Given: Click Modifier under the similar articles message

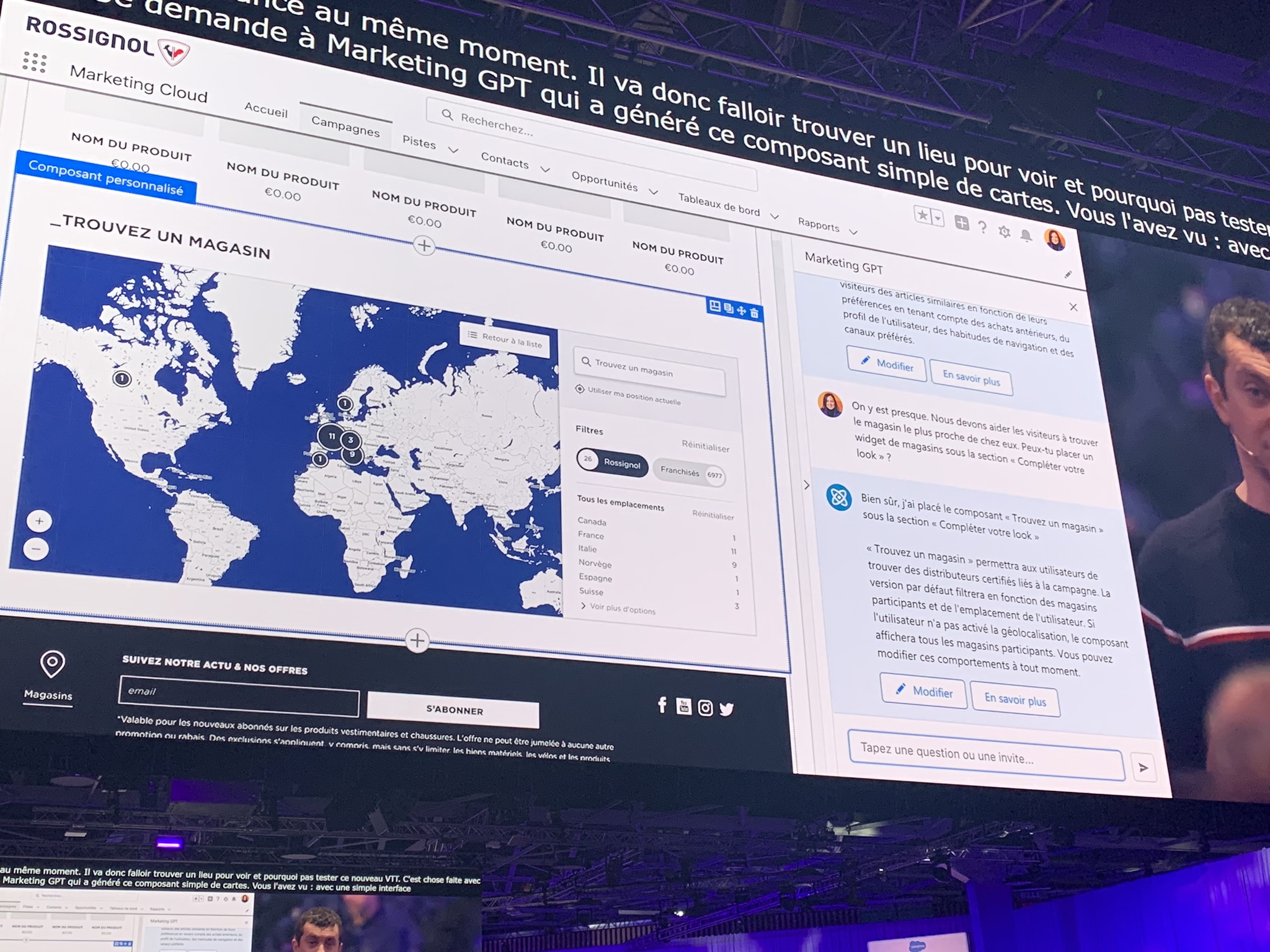Looking at the screenshot, I should [886, 364].
